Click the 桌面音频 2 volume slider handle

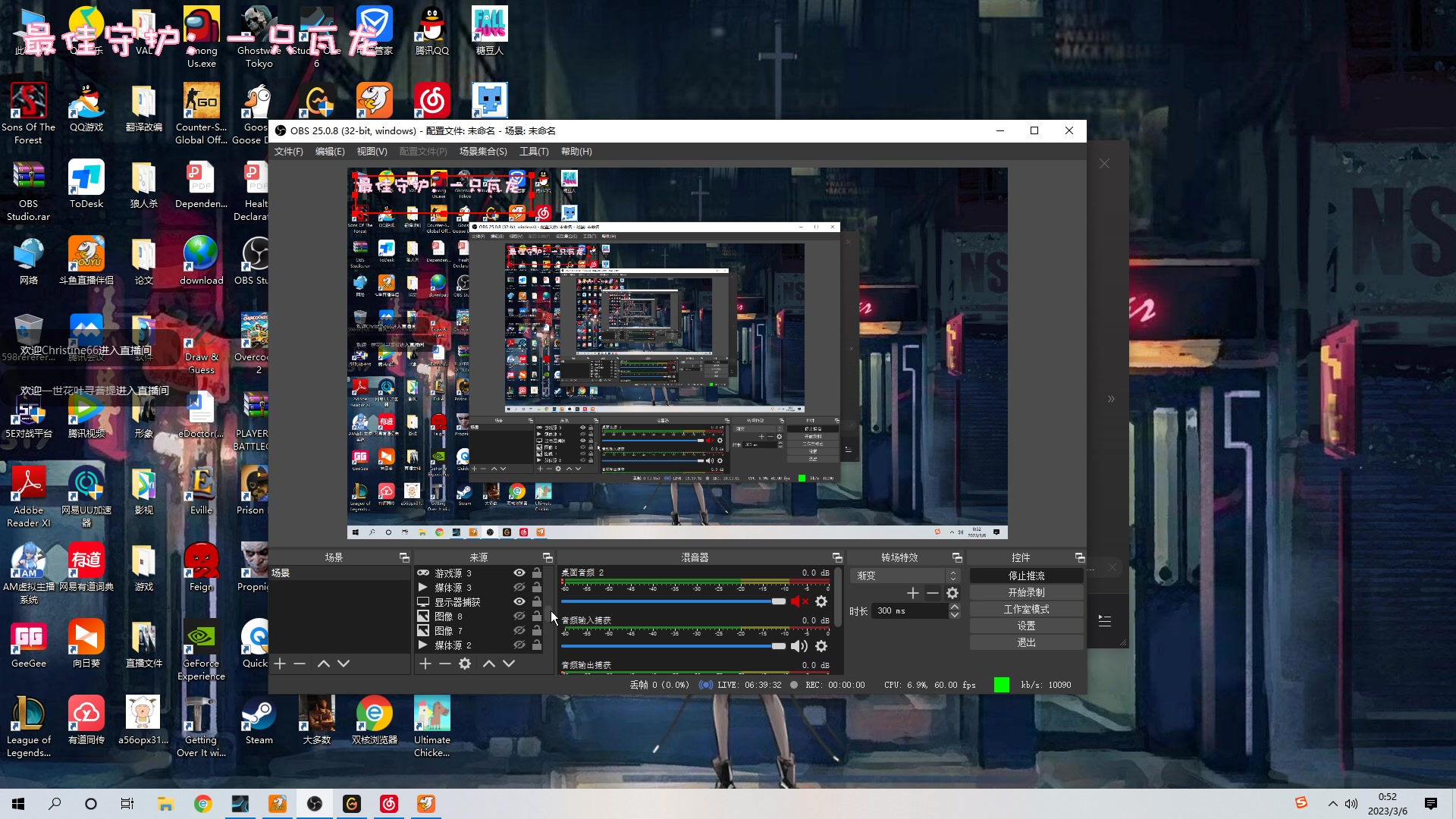[x=779, y=601]
